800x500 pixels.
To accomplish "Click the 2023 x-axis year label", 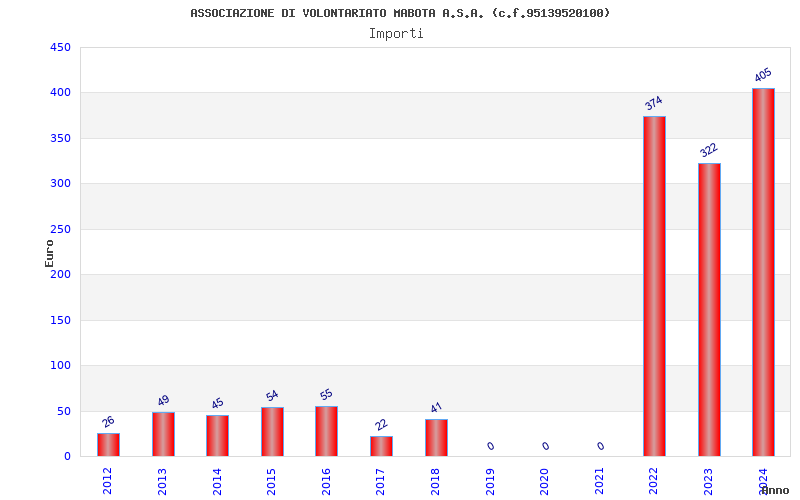I will coord(708,481).
